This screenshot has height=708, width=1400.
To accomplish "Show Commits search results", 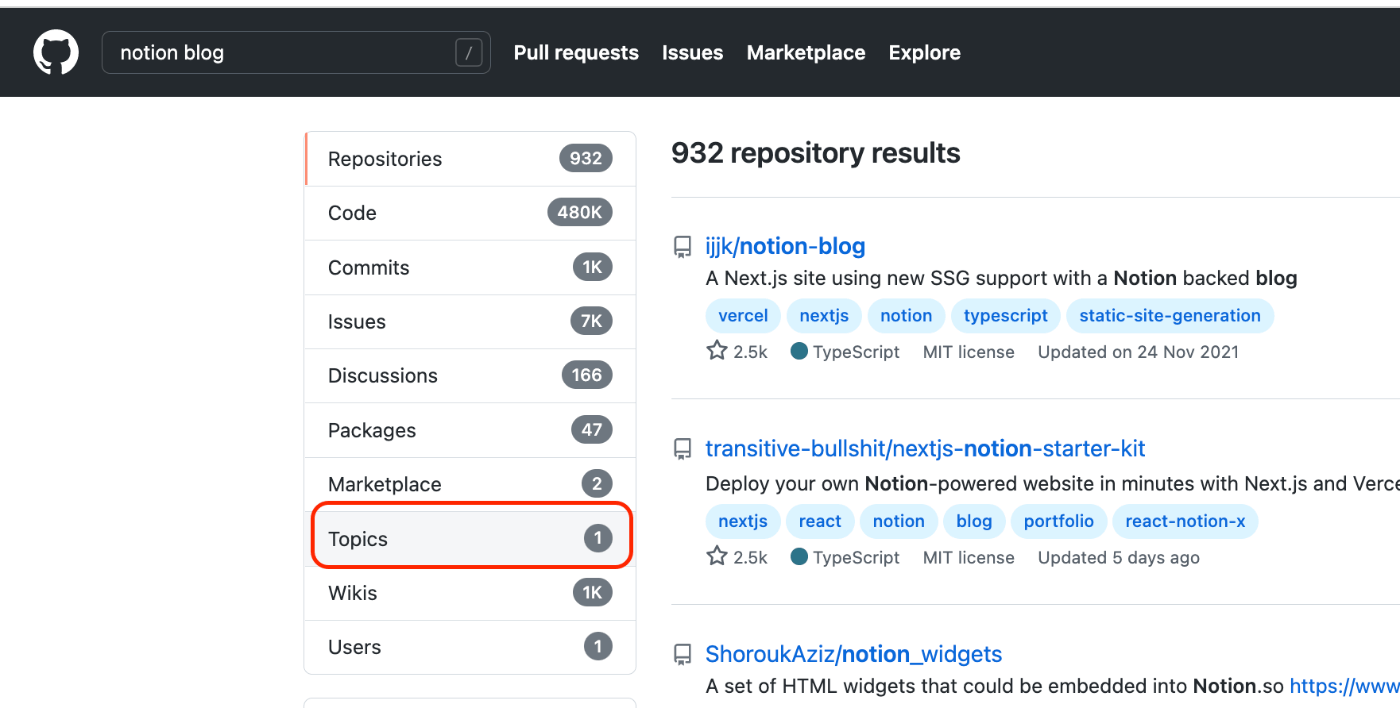I will [470, 267].
